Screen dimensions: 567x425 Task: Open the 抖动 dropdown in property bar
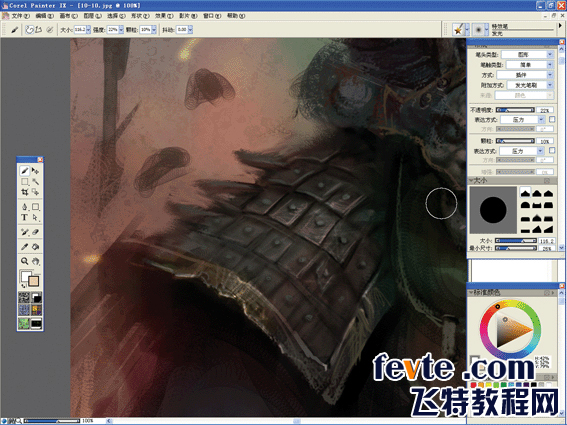pos(190,30)
